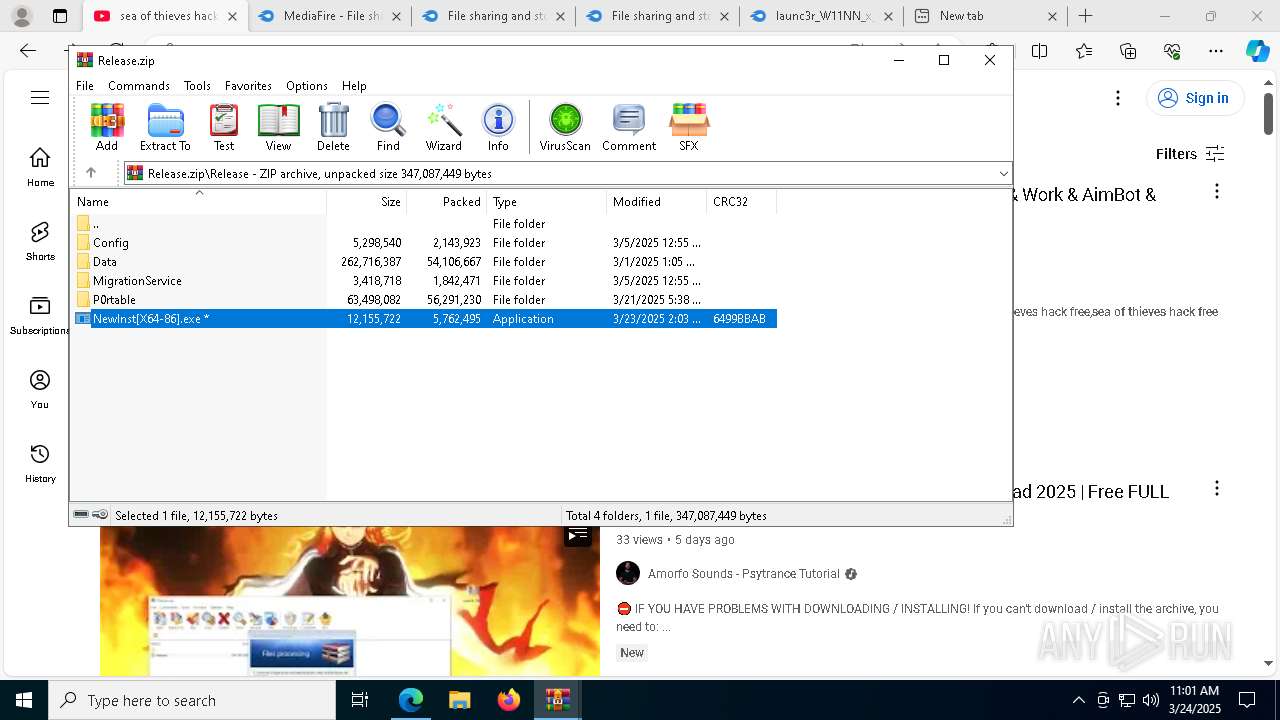
Task: Click the video thumbnail on YouTube
Action: pos(350,601)
